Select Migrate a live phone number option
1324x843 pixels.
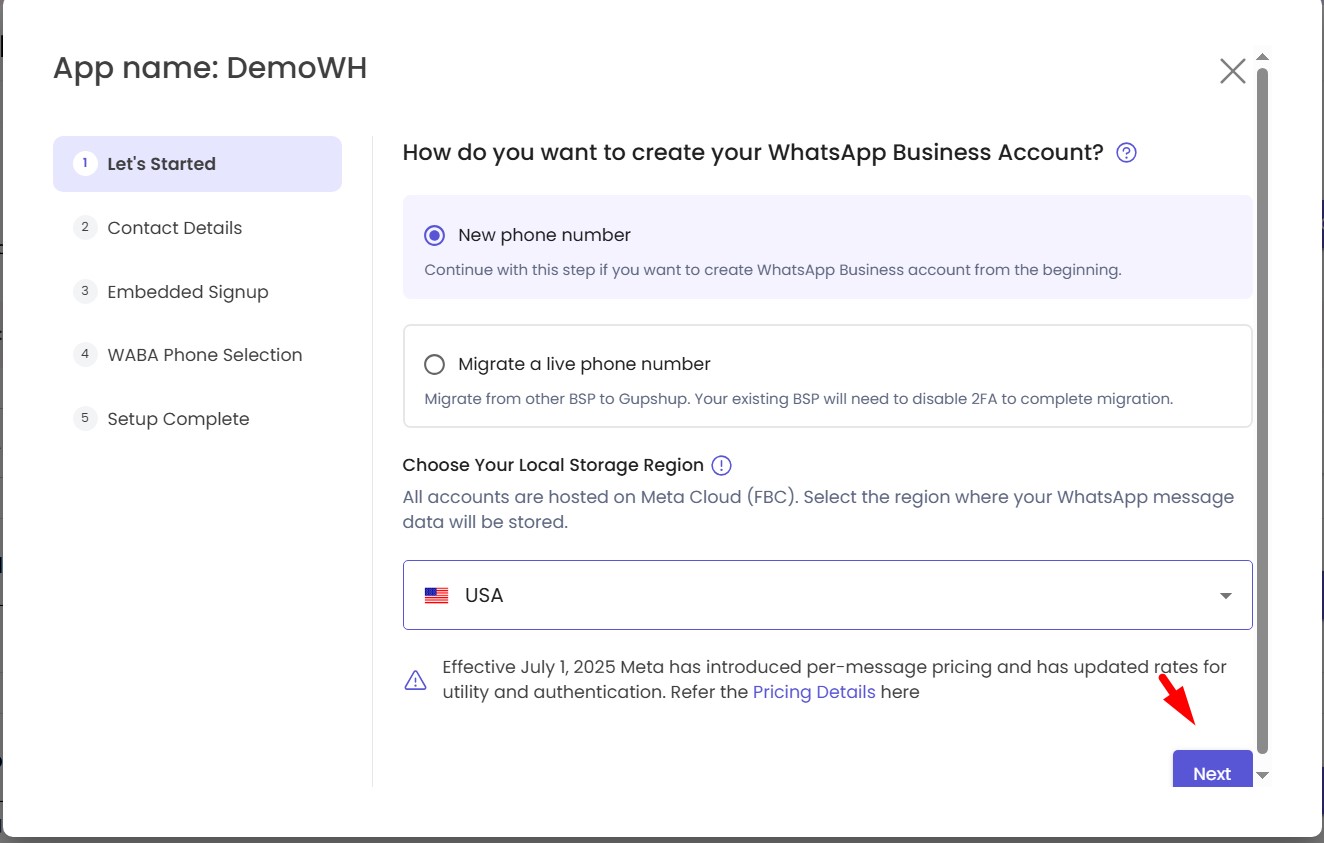click(x=434, y=364)
